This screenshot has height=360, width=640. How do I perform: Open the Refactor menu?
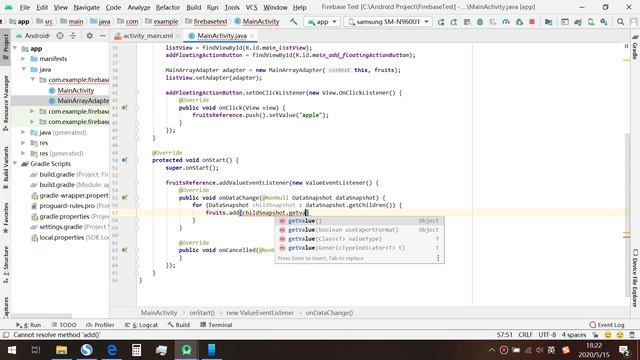click(167, 7)
